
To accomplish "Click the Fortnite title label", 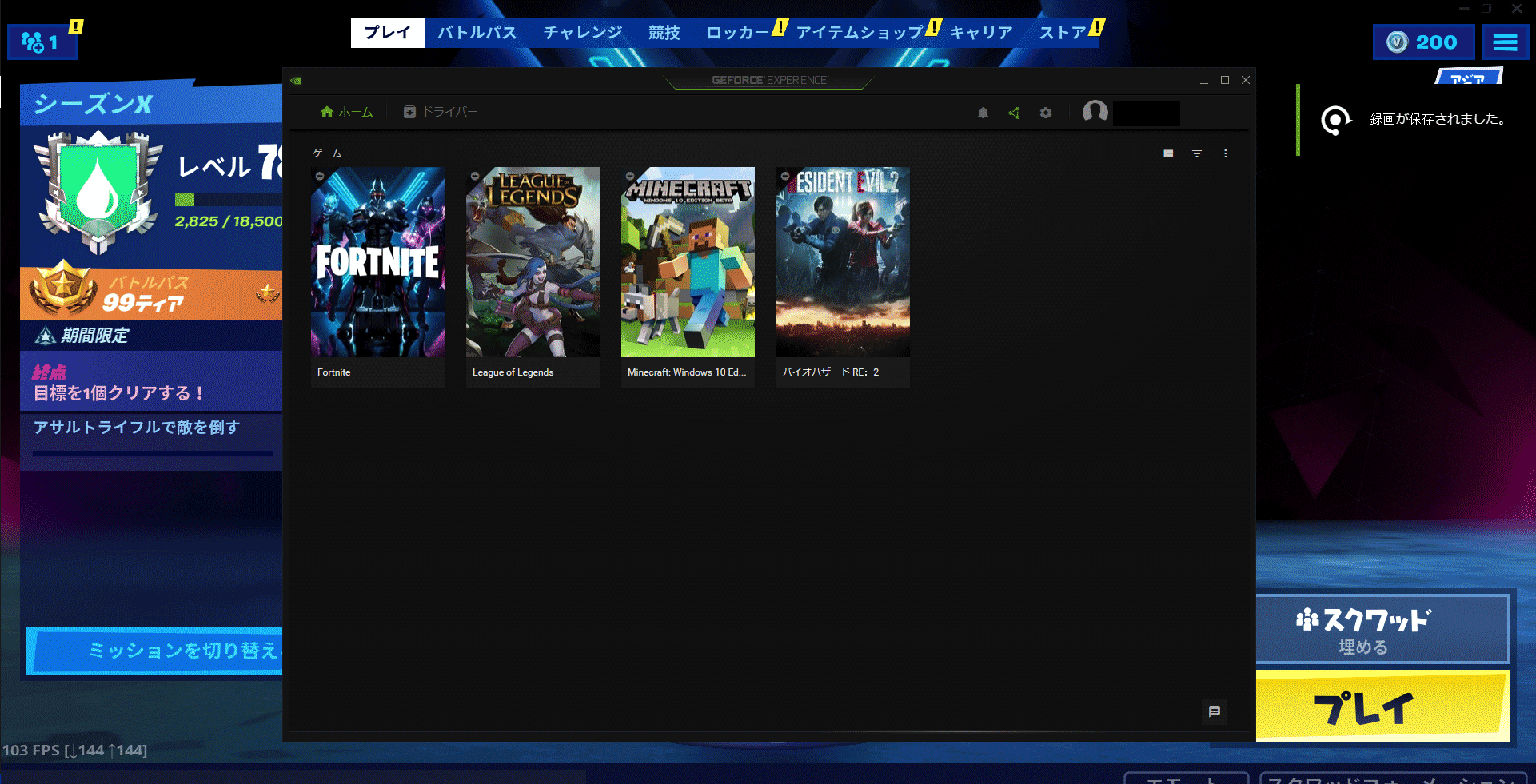I will (334, 372).
